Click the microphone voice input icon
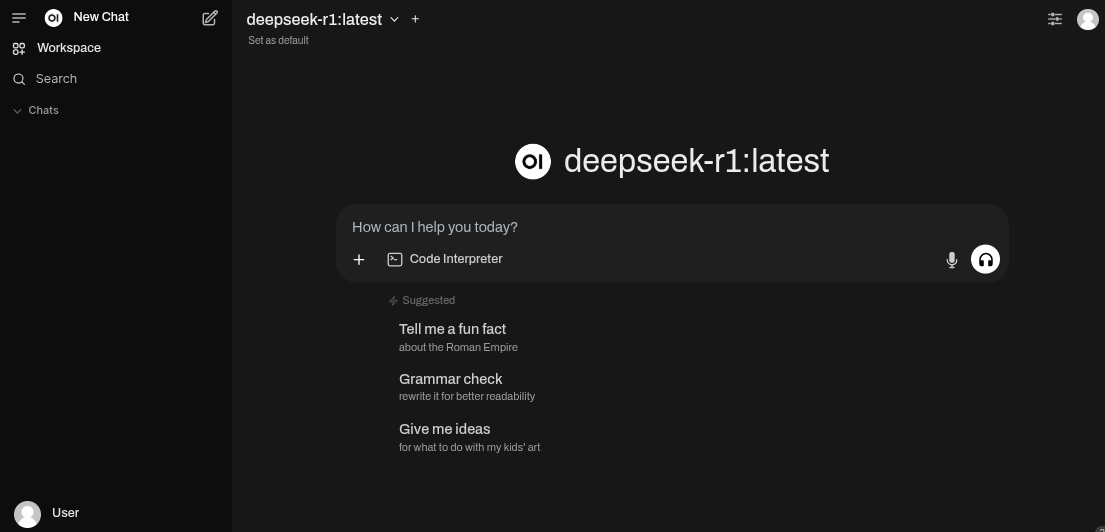 pos(952,260)
